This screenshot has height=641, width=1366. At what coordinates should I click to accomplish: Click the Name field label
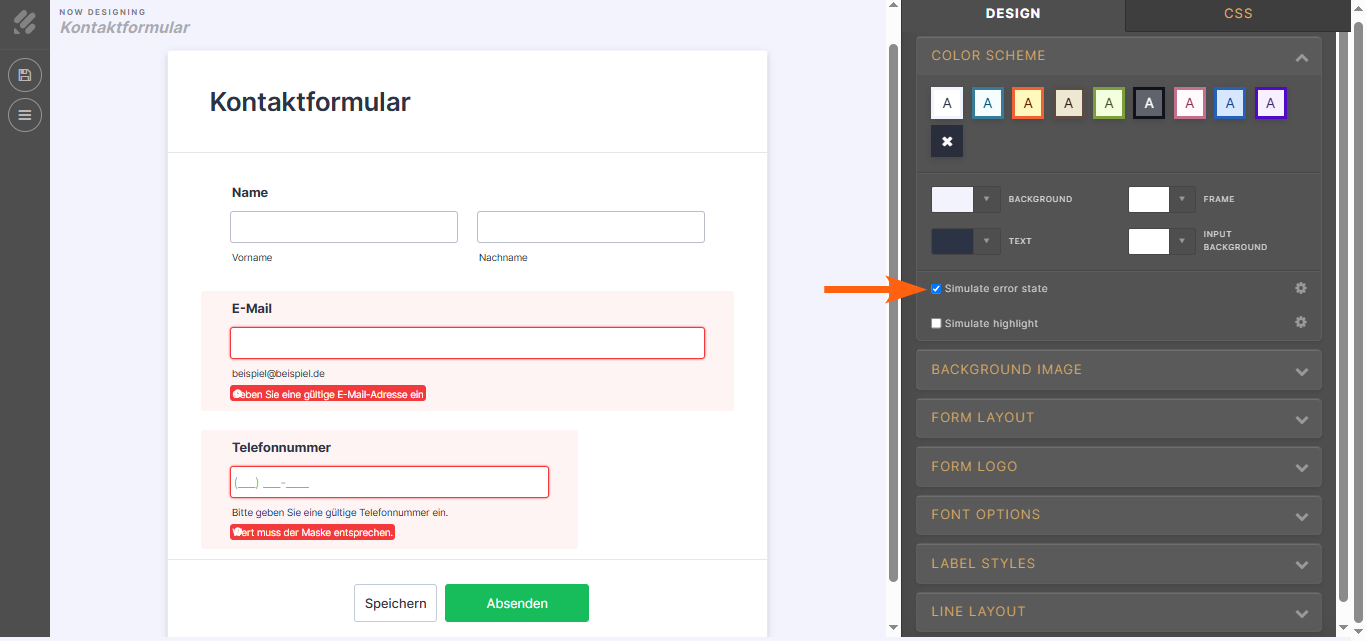250,193
